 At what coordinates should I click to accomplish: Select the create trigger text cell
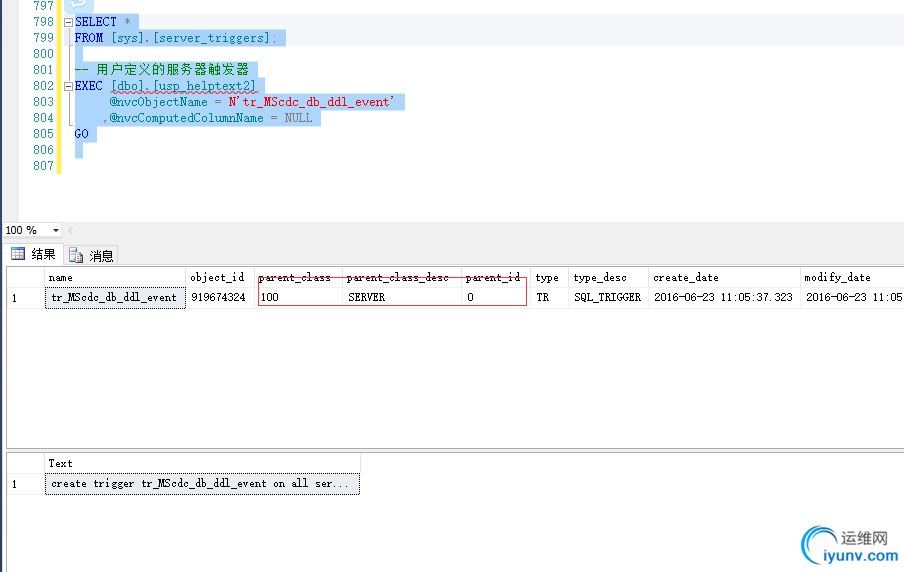[x=202, y=484]
